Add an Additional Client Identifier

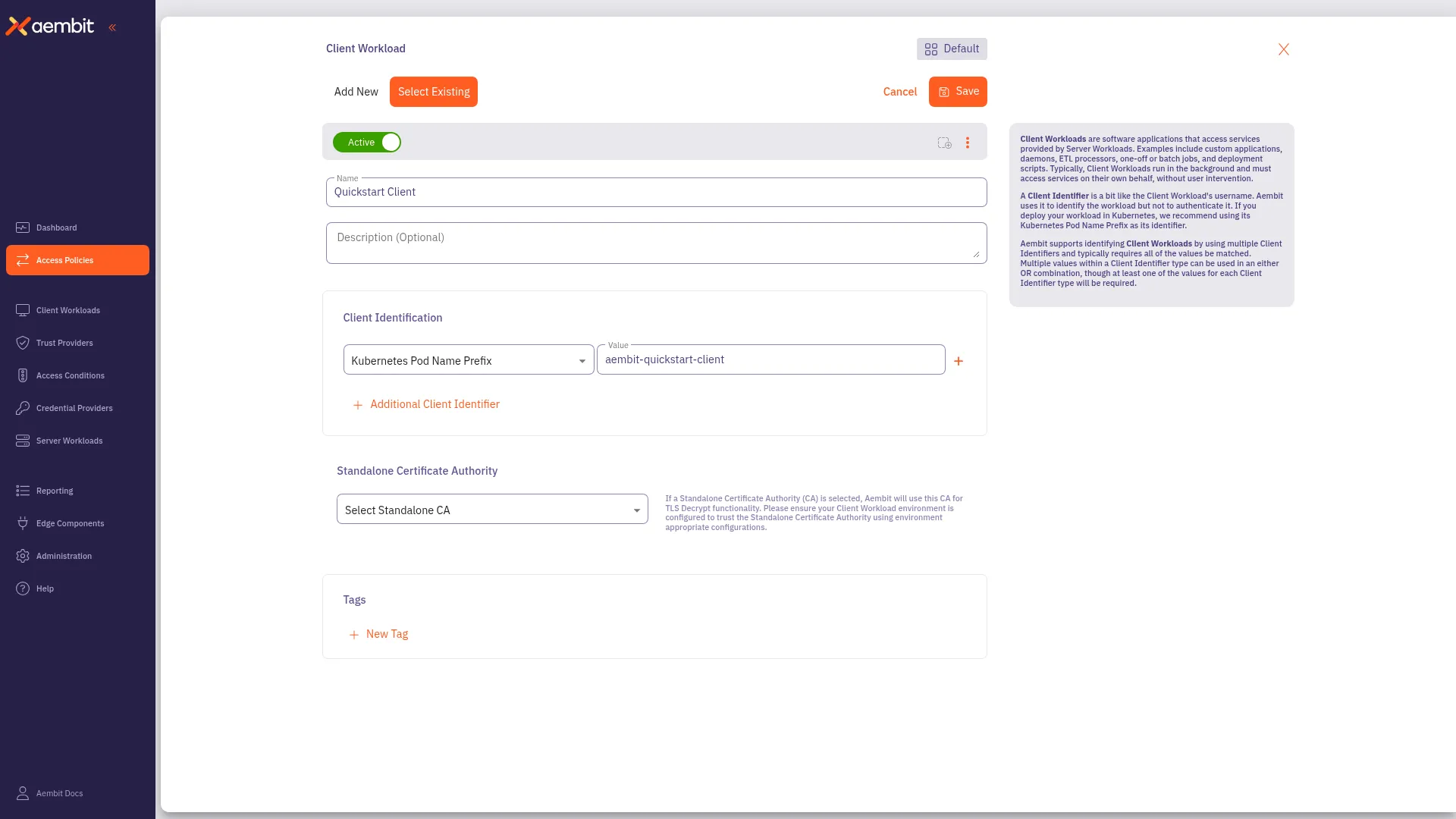[426, 404]
